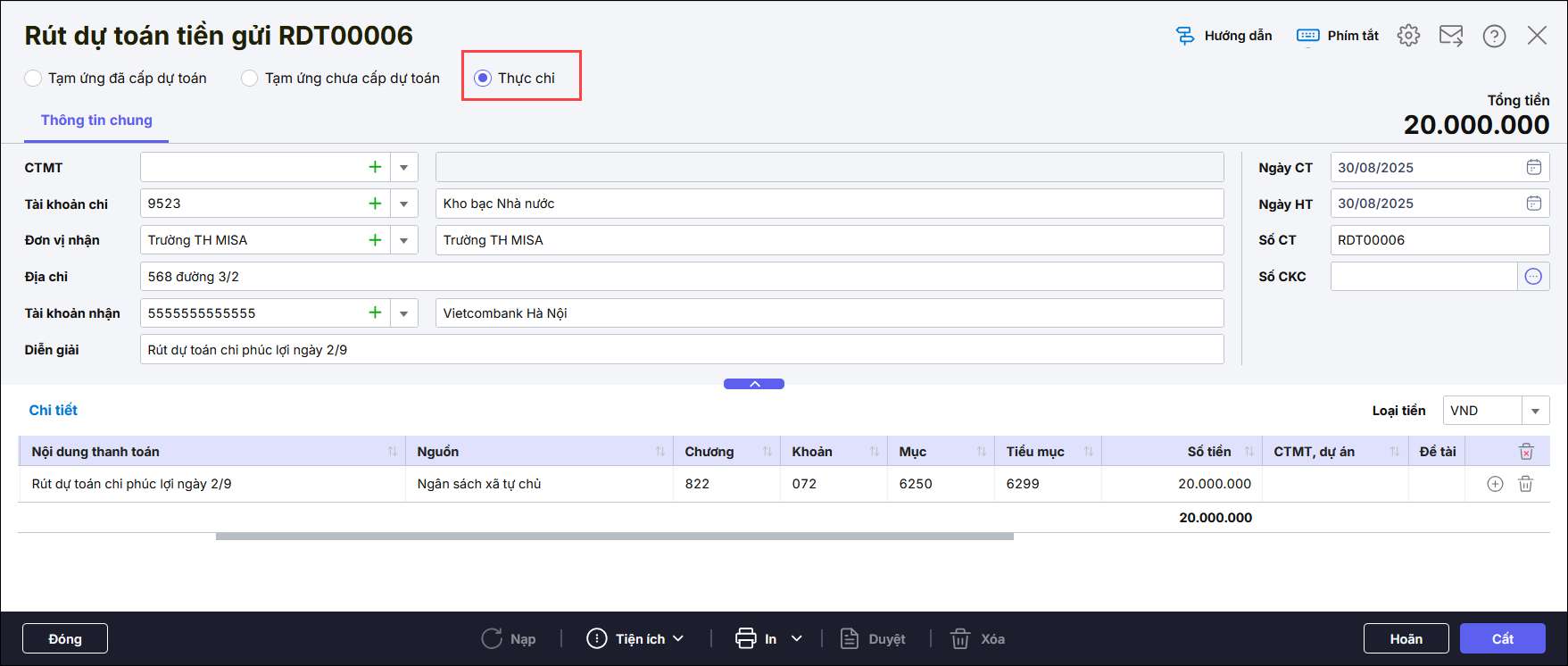Image resolution: width=1568 pixels, height=666 pixels.
Task: Select Tạm ứng đã cấp dự toán
Action: (x=33, y=79)
